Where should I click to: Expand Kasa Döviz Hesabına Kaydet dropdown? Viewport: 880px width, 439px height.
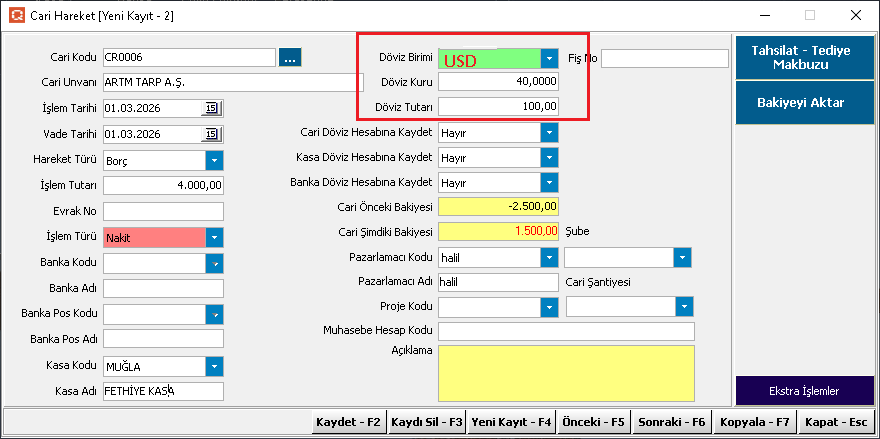(x=549, y=158)
